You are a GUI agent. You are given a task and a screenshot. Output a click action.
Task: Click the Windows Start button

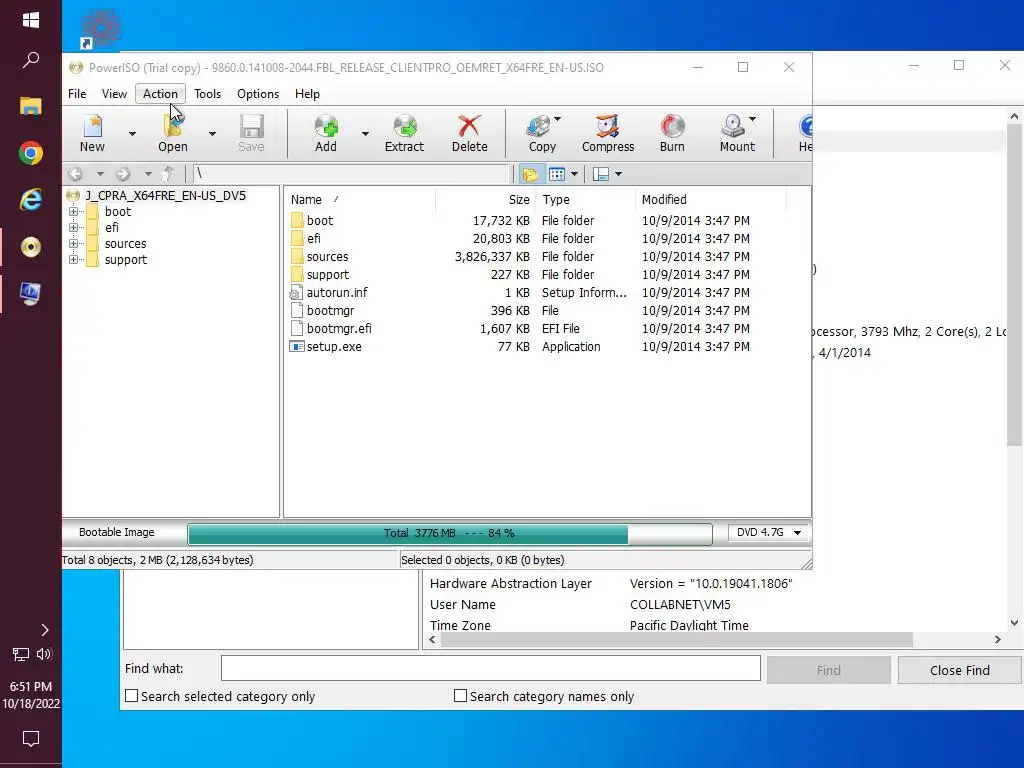31,20
